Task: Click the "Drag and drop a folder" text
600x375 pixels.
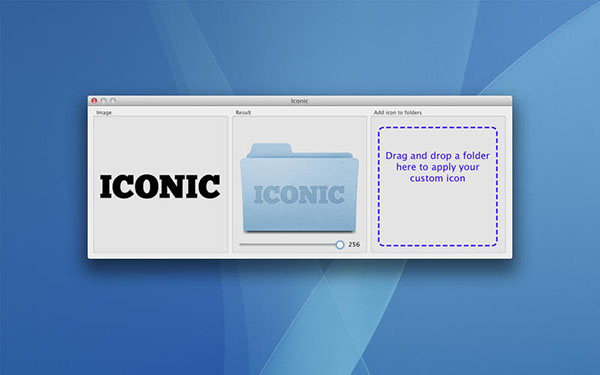Action: [x=437, y=156]
